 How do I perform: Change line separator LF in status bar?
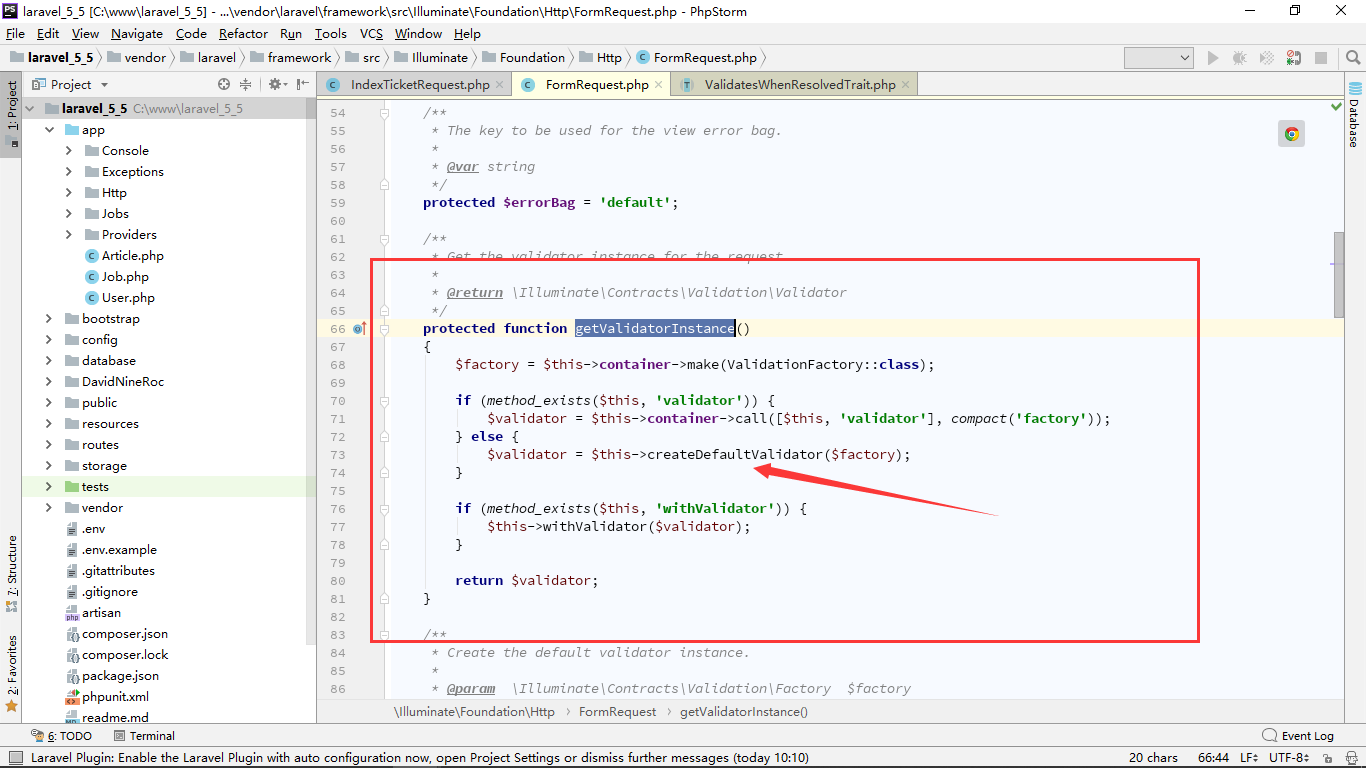point(1249,758)
